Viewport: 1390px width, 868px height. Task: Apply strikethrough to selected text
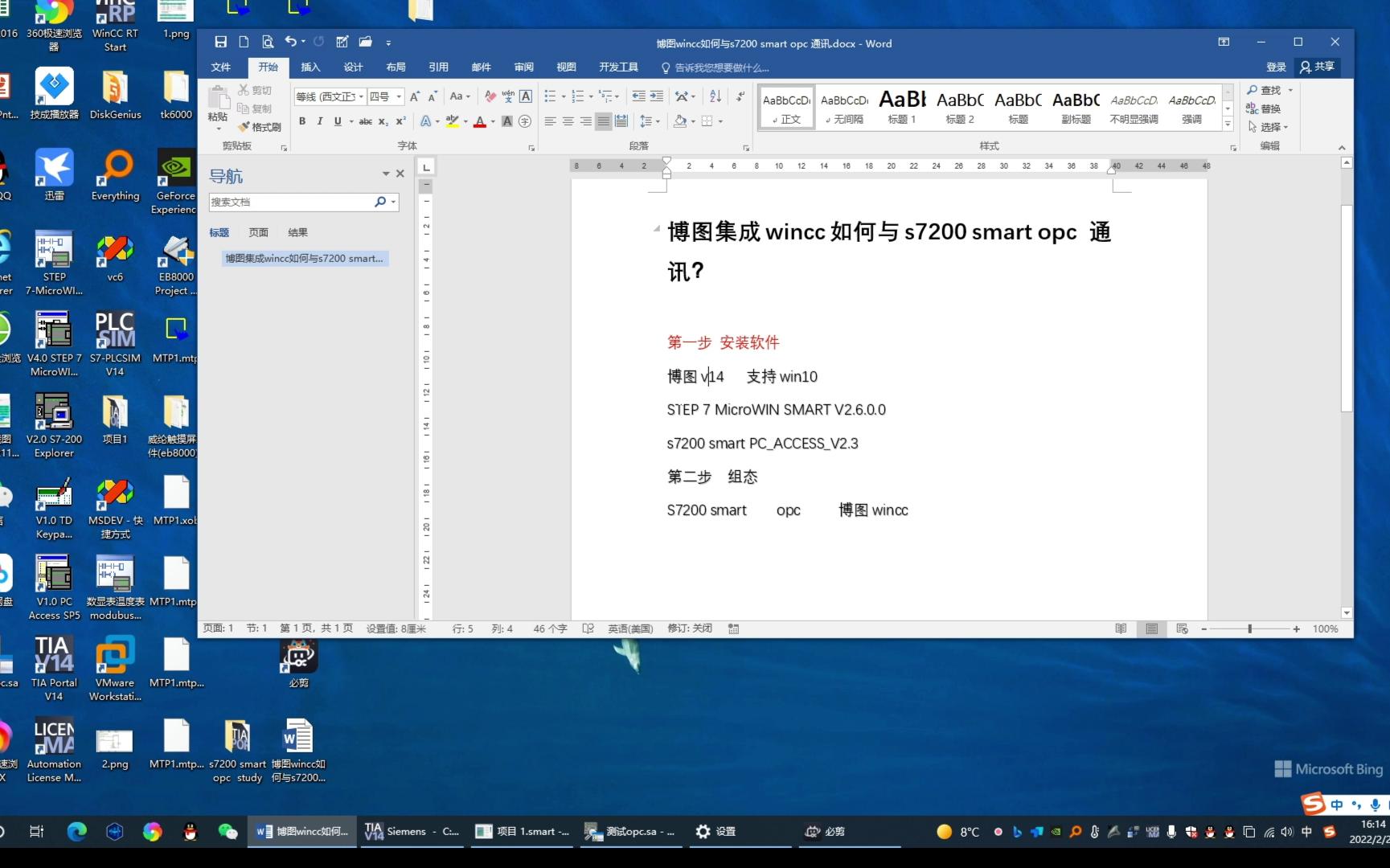tap(364, 121)
